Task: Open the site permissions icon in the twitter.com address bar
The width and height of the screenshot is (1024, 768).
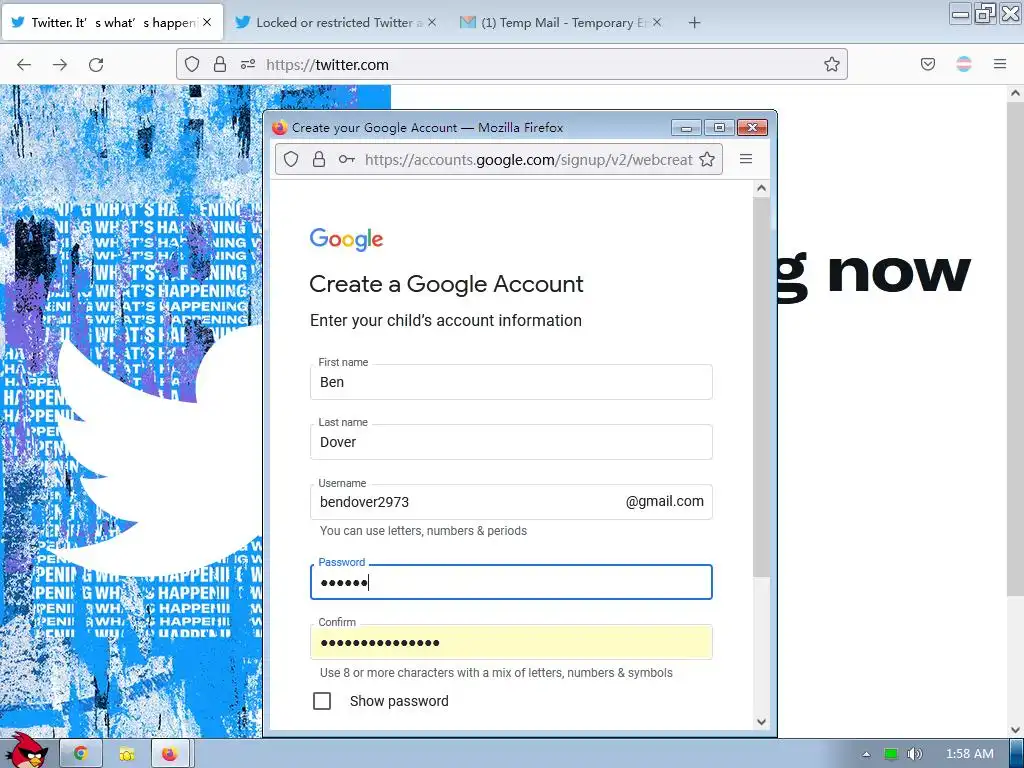Action: click(248, 64)
